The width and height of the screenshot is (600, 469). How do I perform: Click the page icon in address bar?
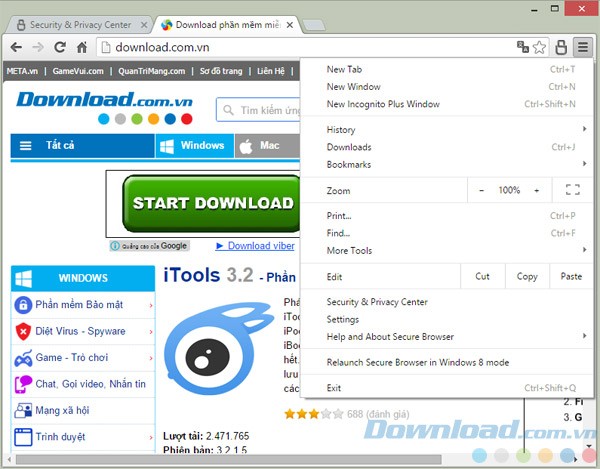[x=106, y=47]
